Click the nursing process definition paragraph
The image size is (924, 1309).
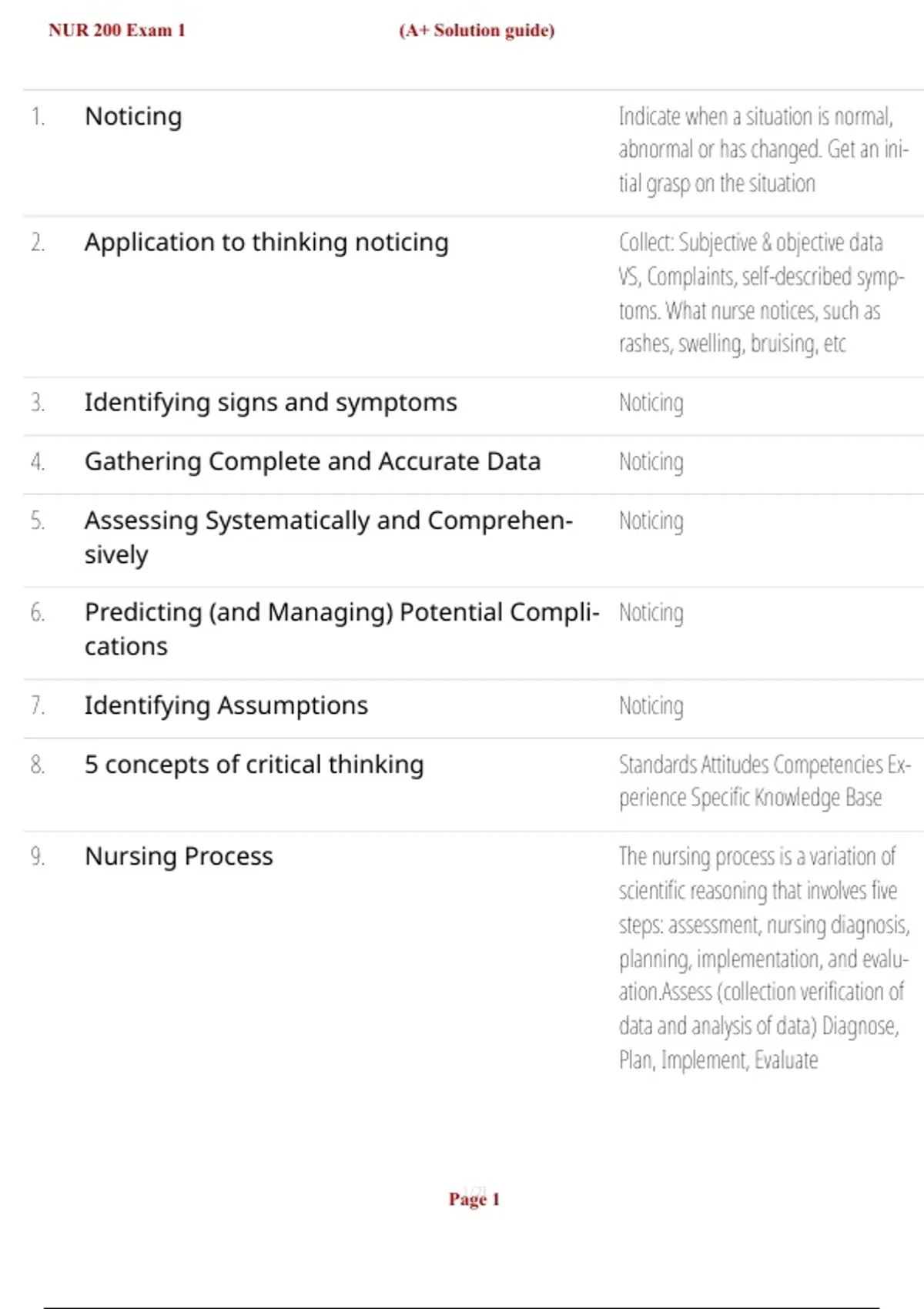tap(762, 958)
